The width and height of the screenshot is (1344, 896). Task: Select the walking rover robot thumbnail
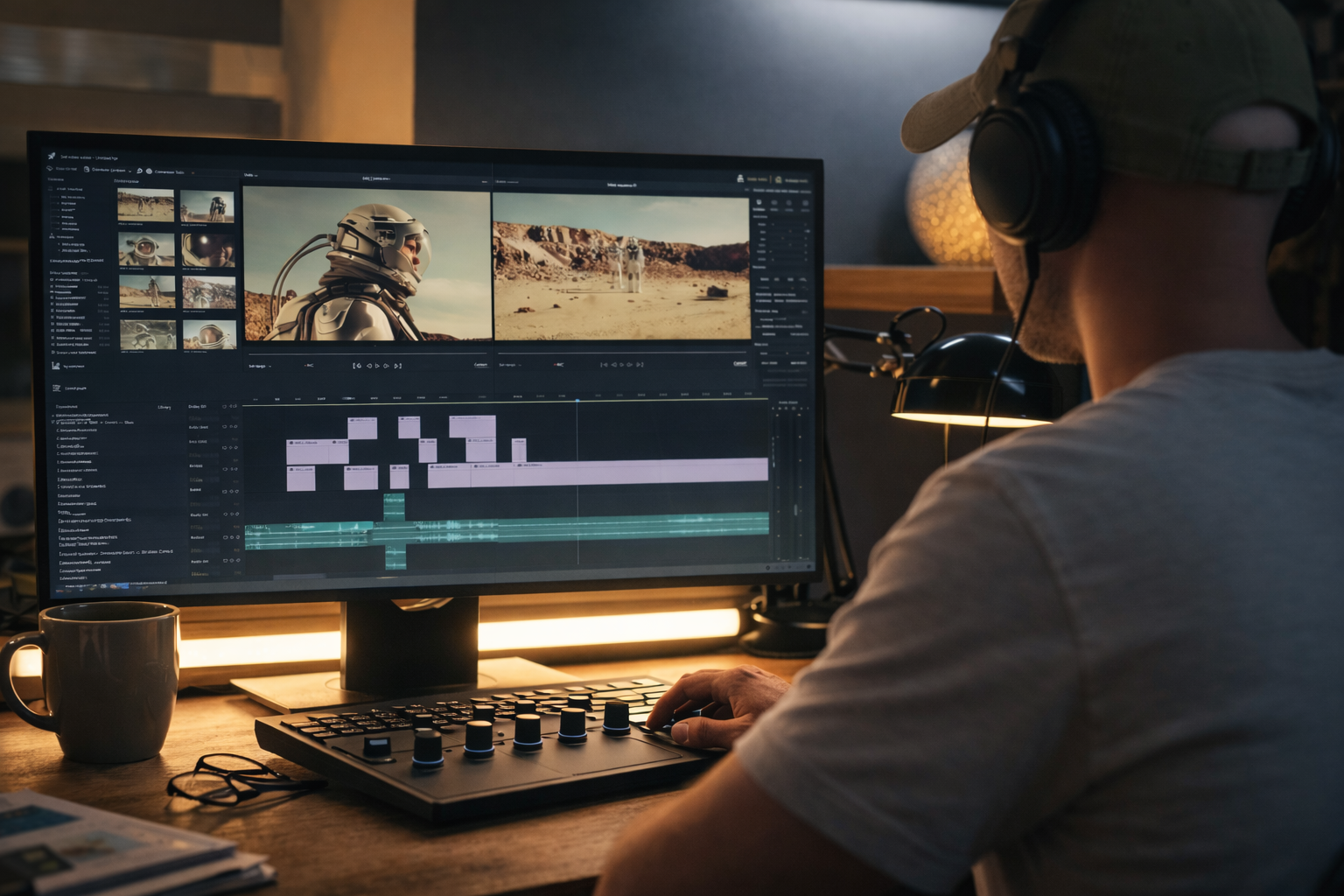click(207, 206)
